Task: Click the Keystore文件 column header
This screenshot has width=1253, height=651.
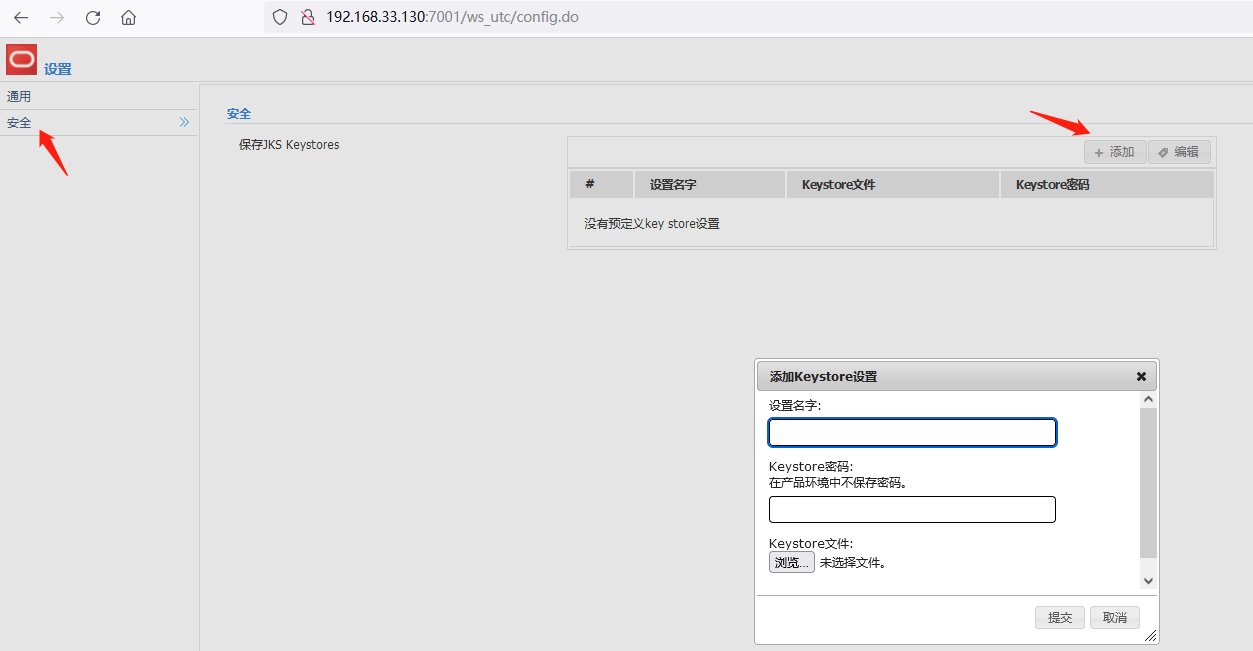Action: pos(893,184)
